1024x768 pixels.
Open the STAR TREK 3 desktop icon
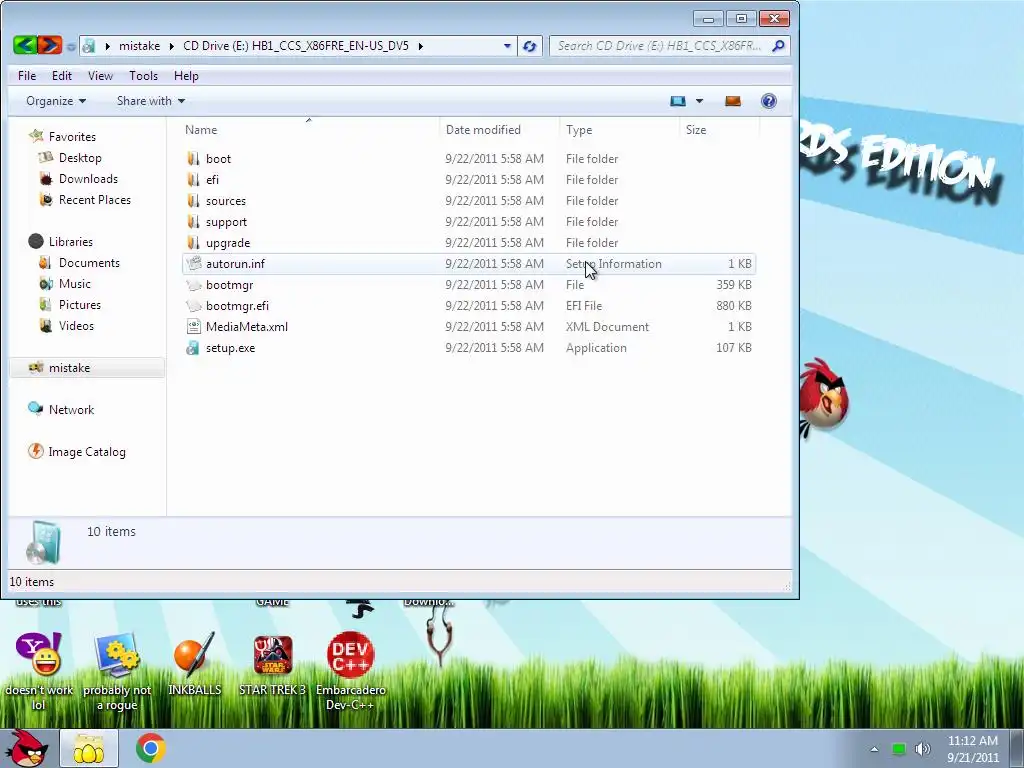click(x=272, y=664)
